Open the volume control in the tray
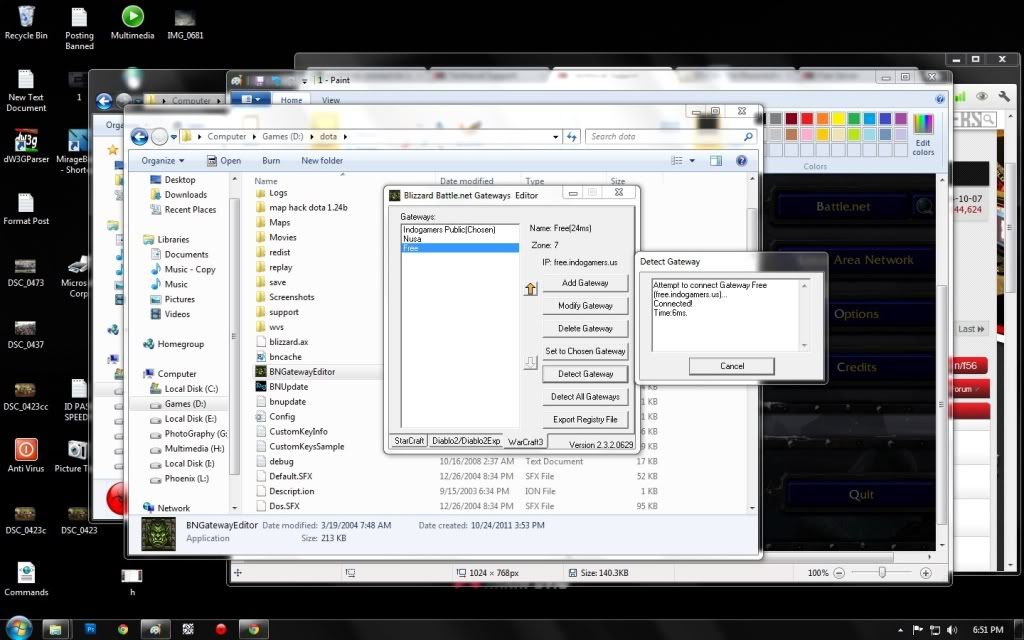1024x640 pixels. pyautogui.click(x=952, y=630)
